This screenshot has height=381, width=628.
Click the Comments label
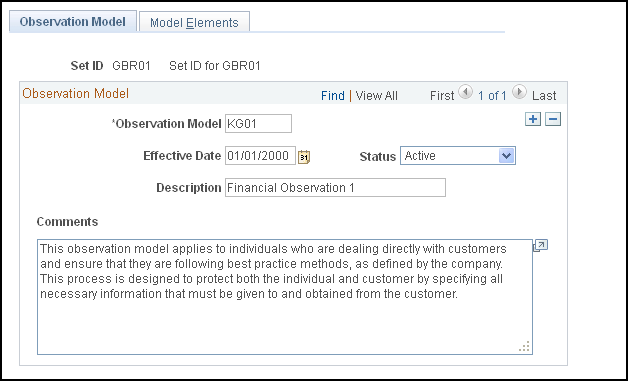pyautogui.click(x=67, y=222)
